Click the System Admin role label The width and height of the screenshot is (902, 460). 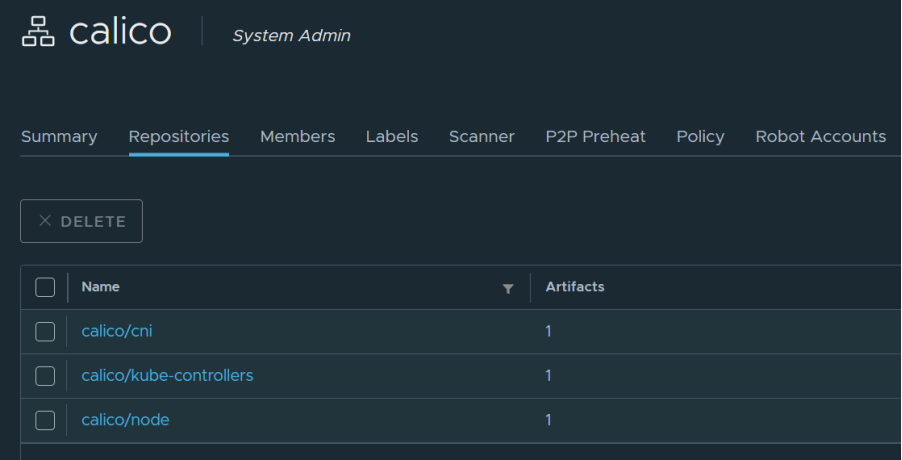[291, 36]
